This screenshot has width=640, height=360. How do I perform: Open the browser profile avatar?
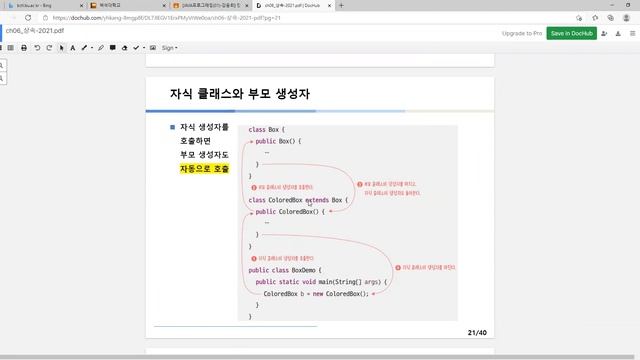click(626, 18)
